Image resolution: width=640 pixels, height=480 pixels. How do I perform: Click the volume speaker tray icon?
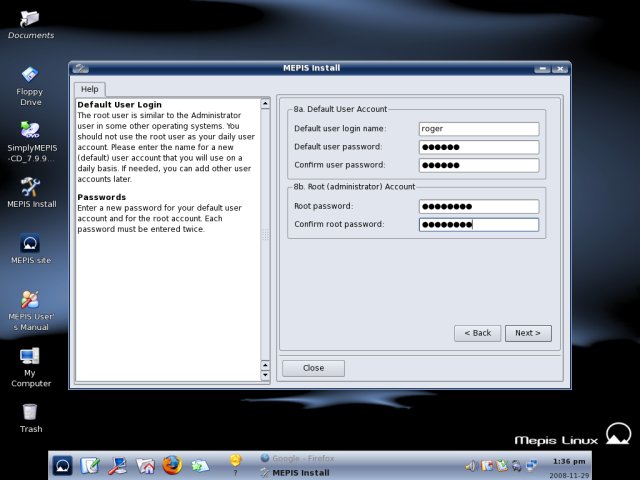pos(471,465)
